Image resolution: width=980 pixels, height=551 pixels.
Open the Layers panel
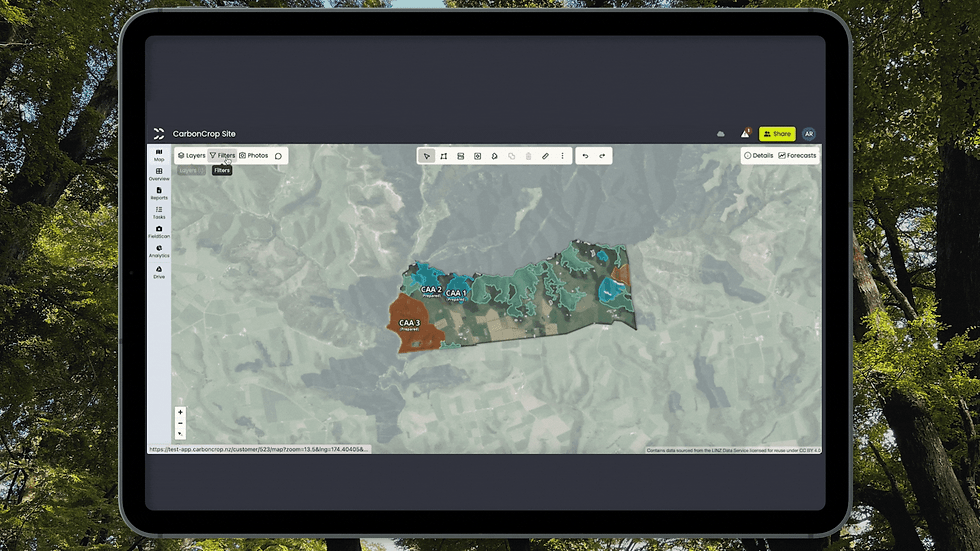tap(191, 156)
